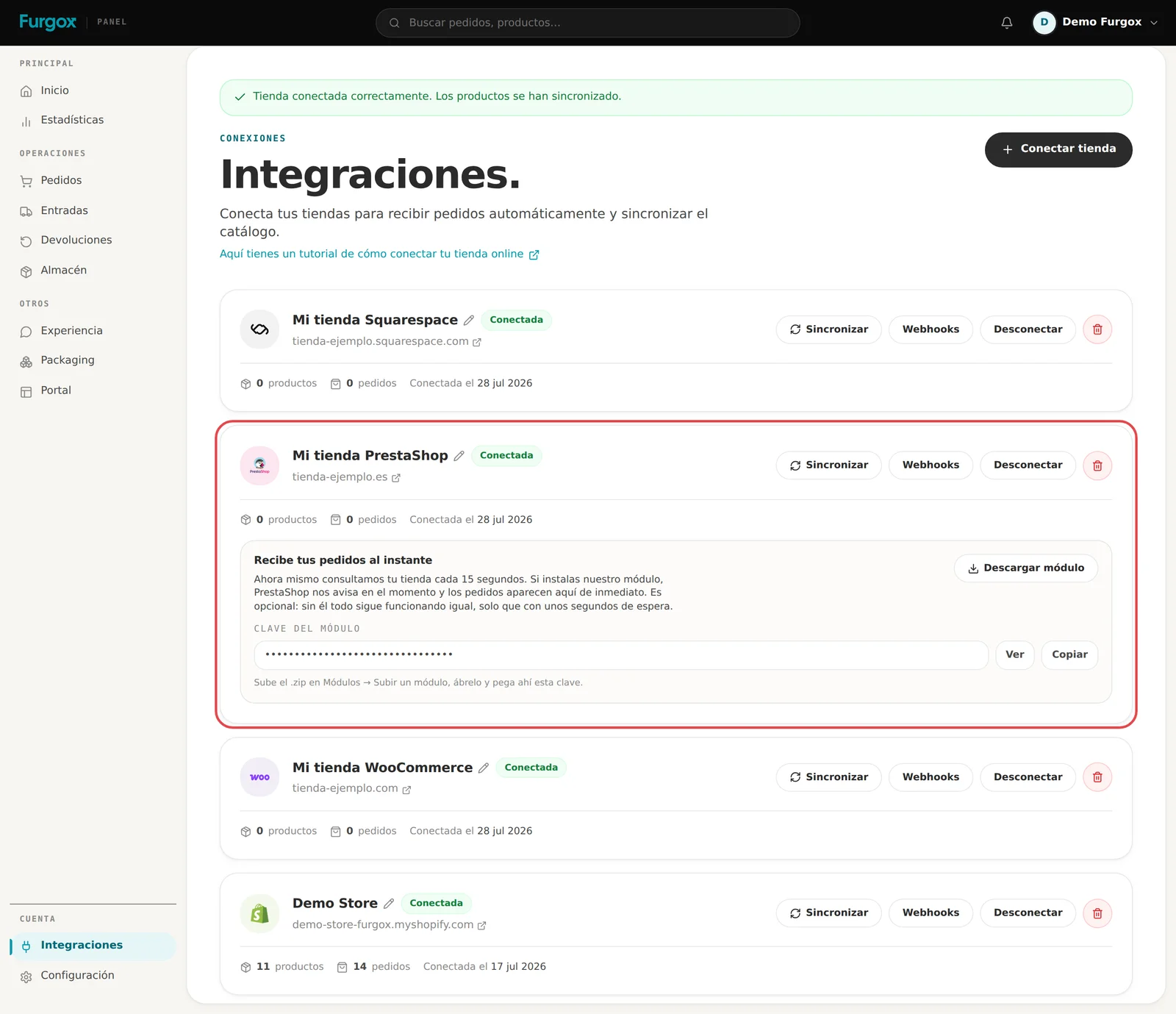Delete the WooCommerce store with trash icon
The height and width of the screenshot is (1014, 1176).
[1097, 777]
